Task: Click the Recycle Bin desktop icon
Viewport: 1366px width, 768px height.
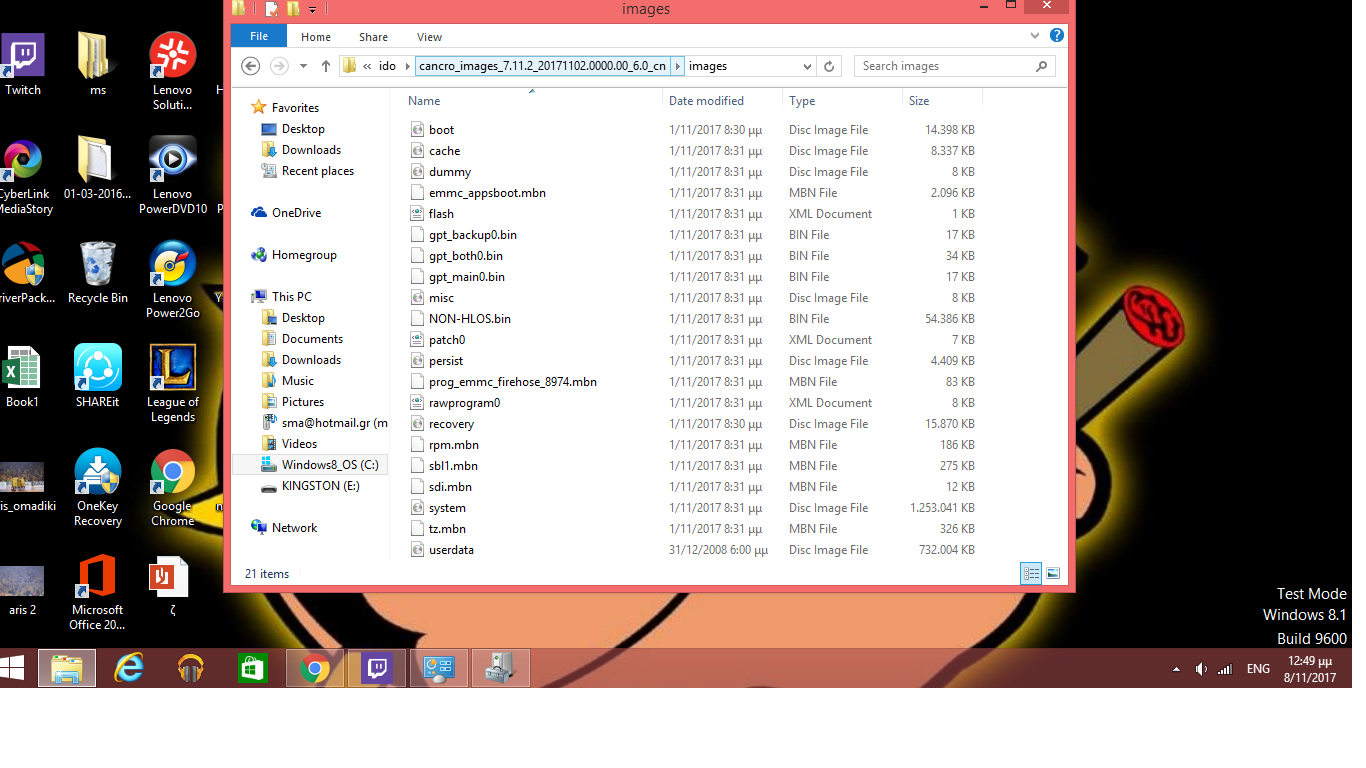Action: 98,272
